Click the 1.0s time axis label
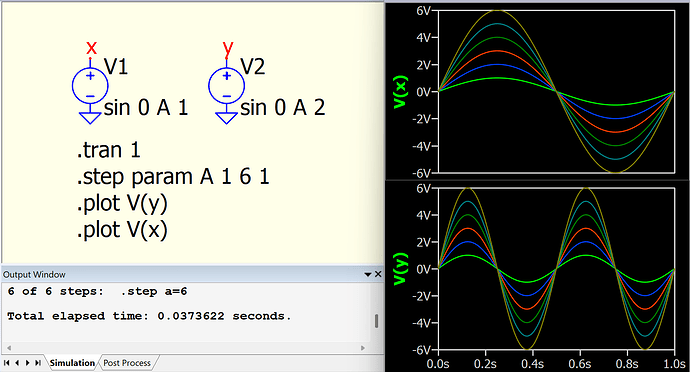The width and height of the screenshot is (690, 372). pyautogui.click(x=674, y=364)
